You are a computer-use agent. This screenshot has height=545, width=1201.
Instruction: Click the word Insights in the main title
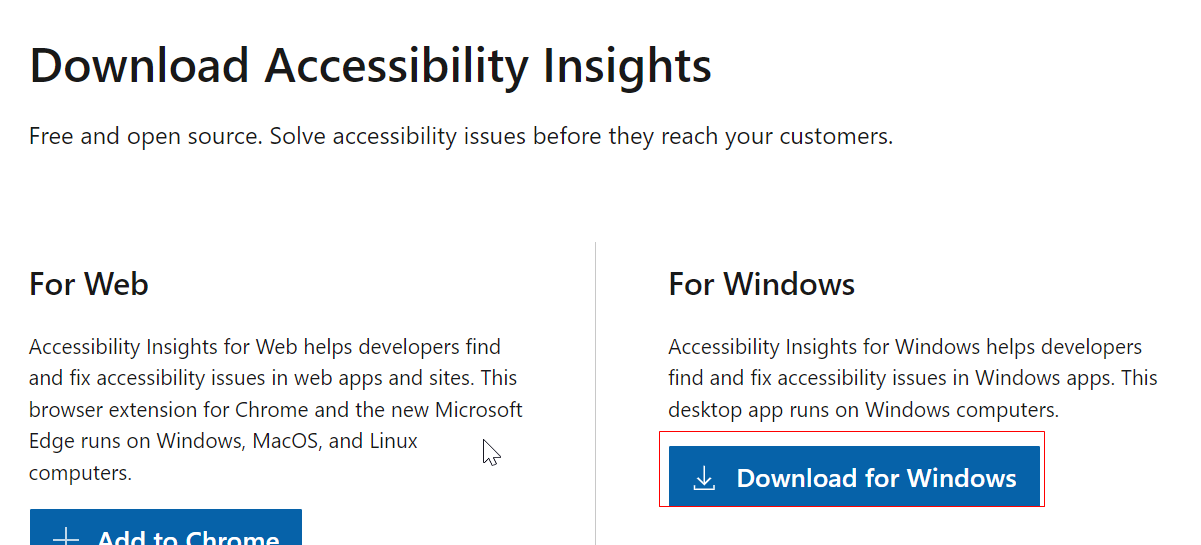coord(627,66)
